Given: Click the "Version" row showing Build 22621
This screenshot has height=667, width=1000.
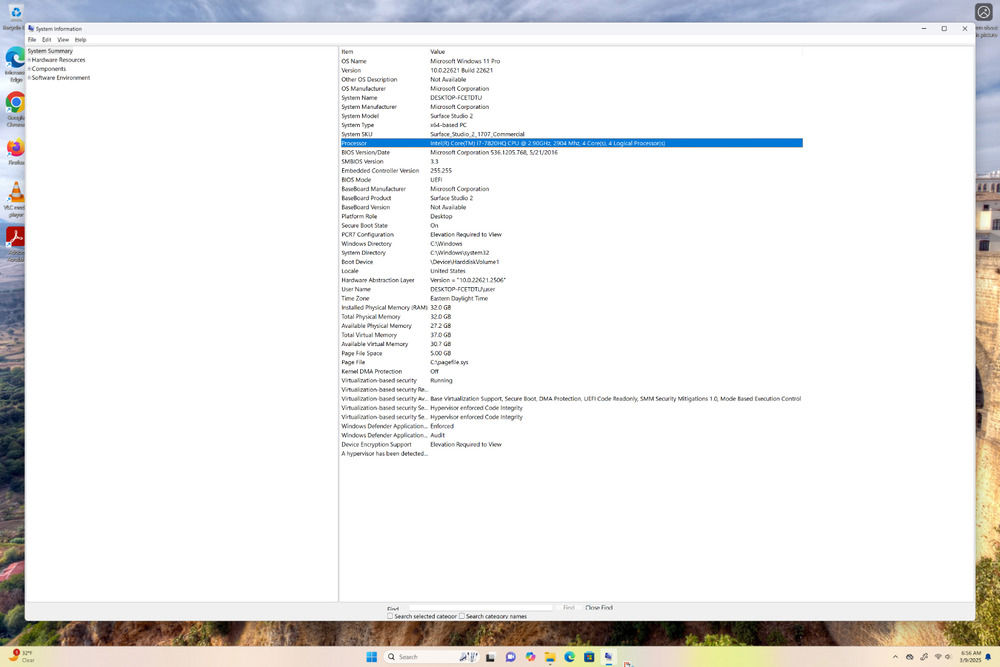Looking at the screenshot, I should pyautogui.click(x=571, y=70).
